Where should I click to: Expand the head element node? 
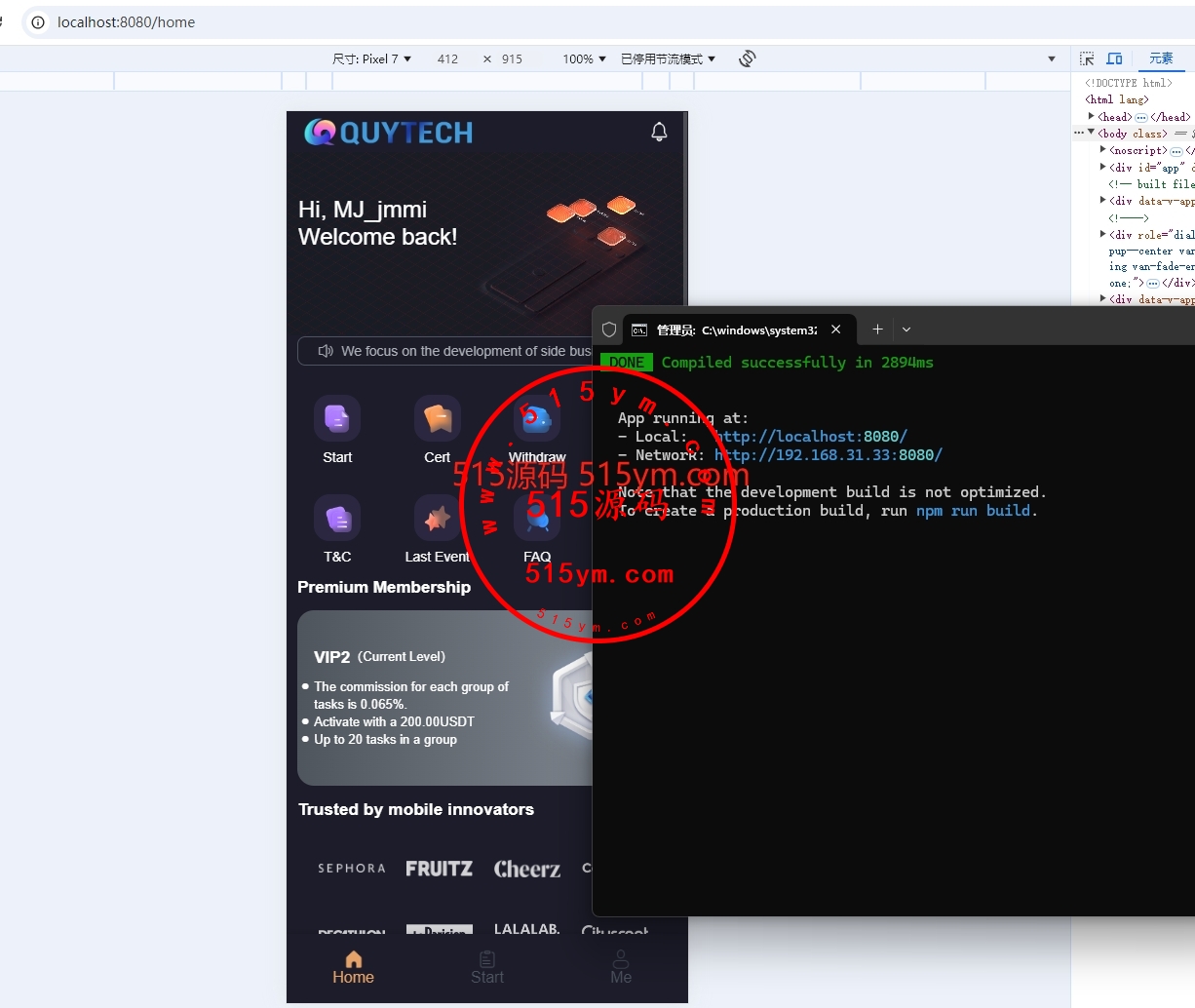[x=1092, y=117]
